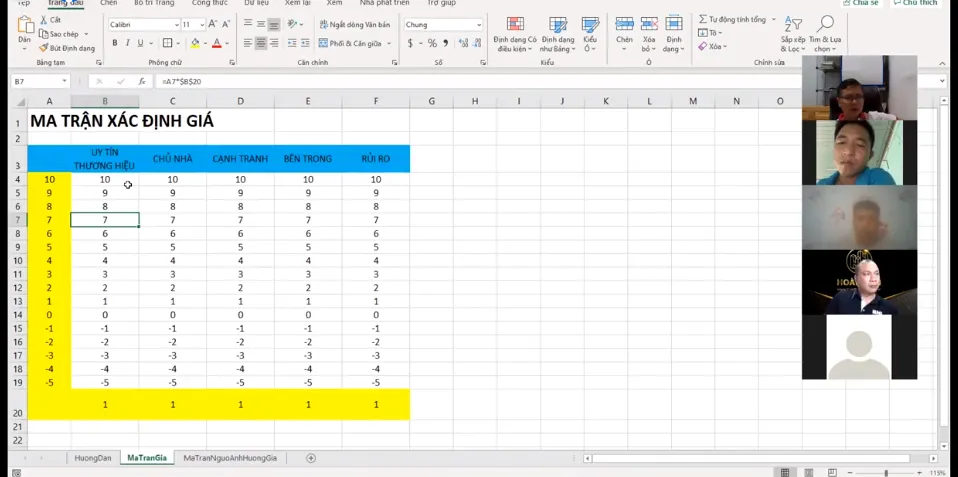
Task: Click the center align text icon
Action: click(261, 43)
